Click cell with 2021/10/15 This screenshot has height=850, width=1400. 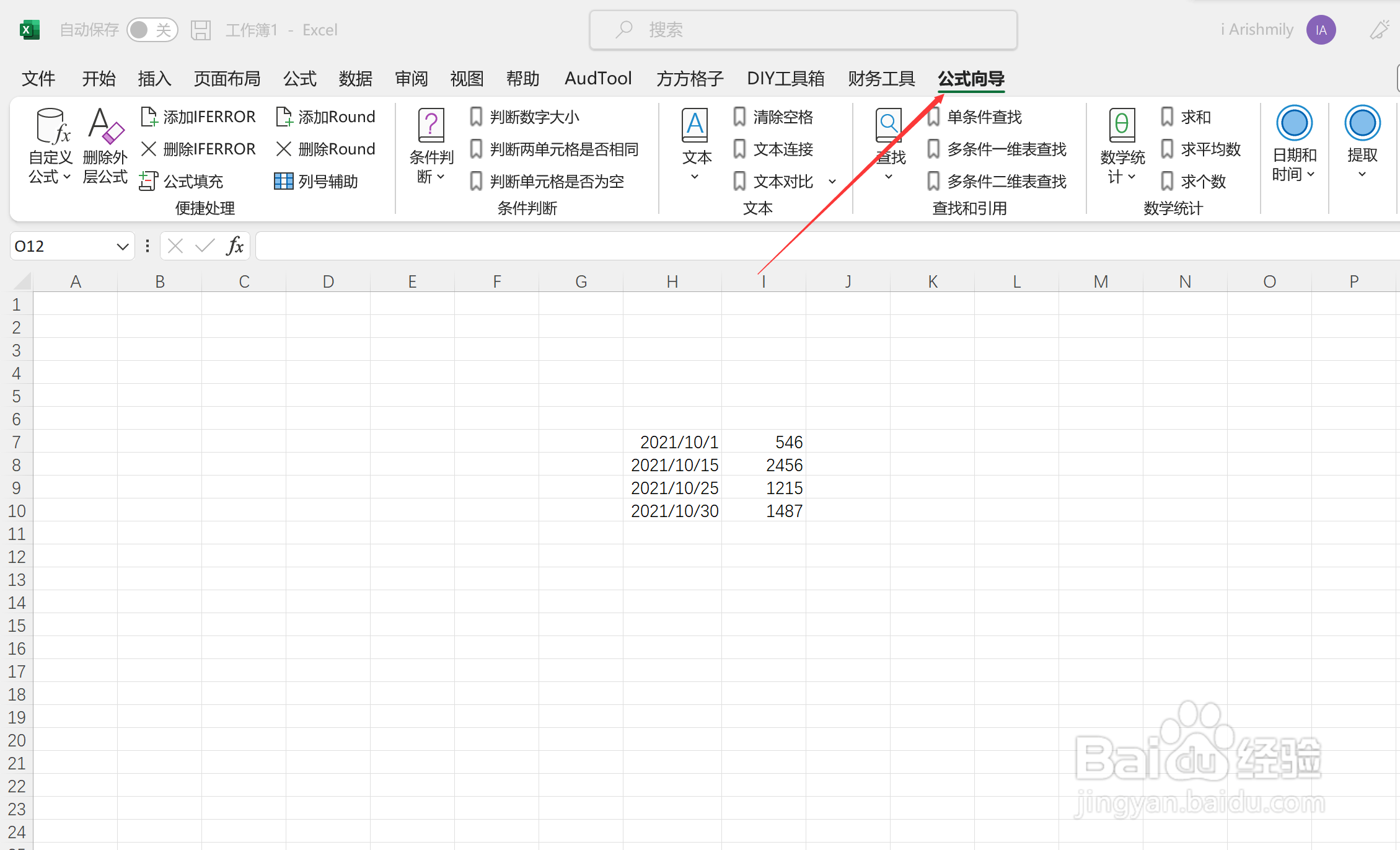[672, 465]
